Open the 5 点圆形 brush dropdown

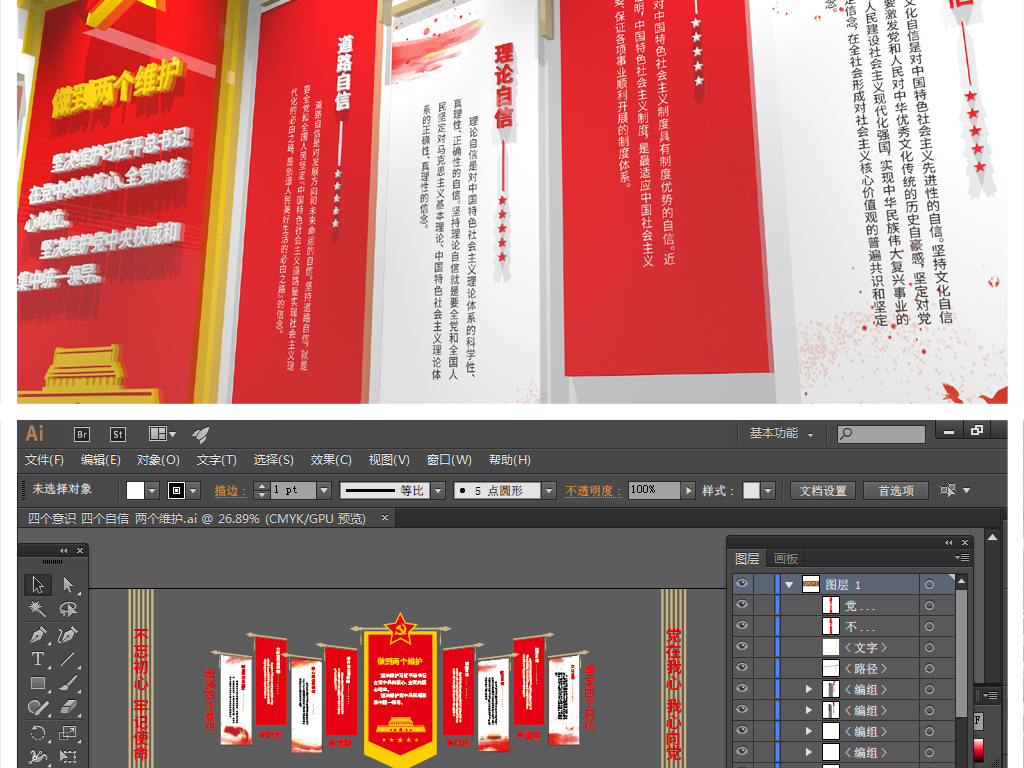(x=548, y=491)
